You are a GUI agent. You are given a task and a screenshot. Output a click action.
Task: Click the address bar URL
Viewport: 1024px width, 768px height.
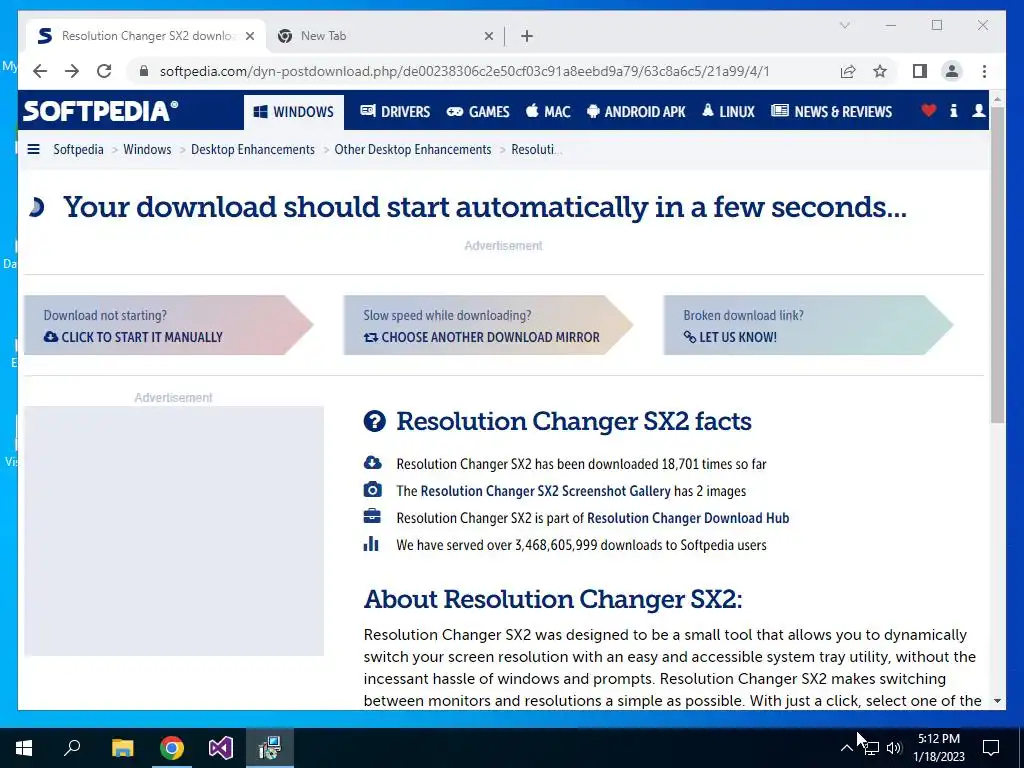(464, 71)
